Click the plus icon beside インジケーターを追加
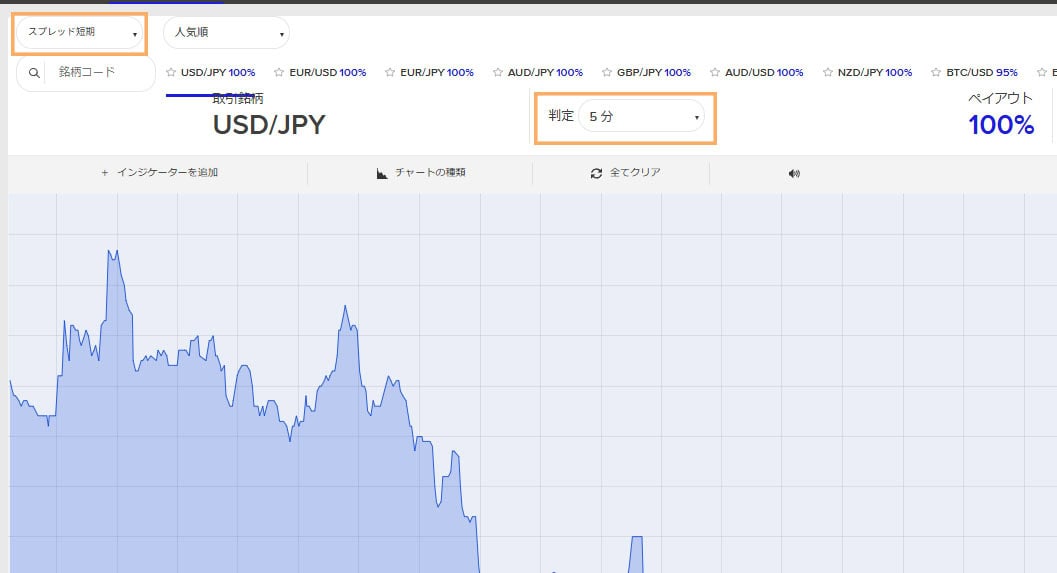Viewport: 1057px width, 573px height. pyautogui.click(x=104, y=173)
